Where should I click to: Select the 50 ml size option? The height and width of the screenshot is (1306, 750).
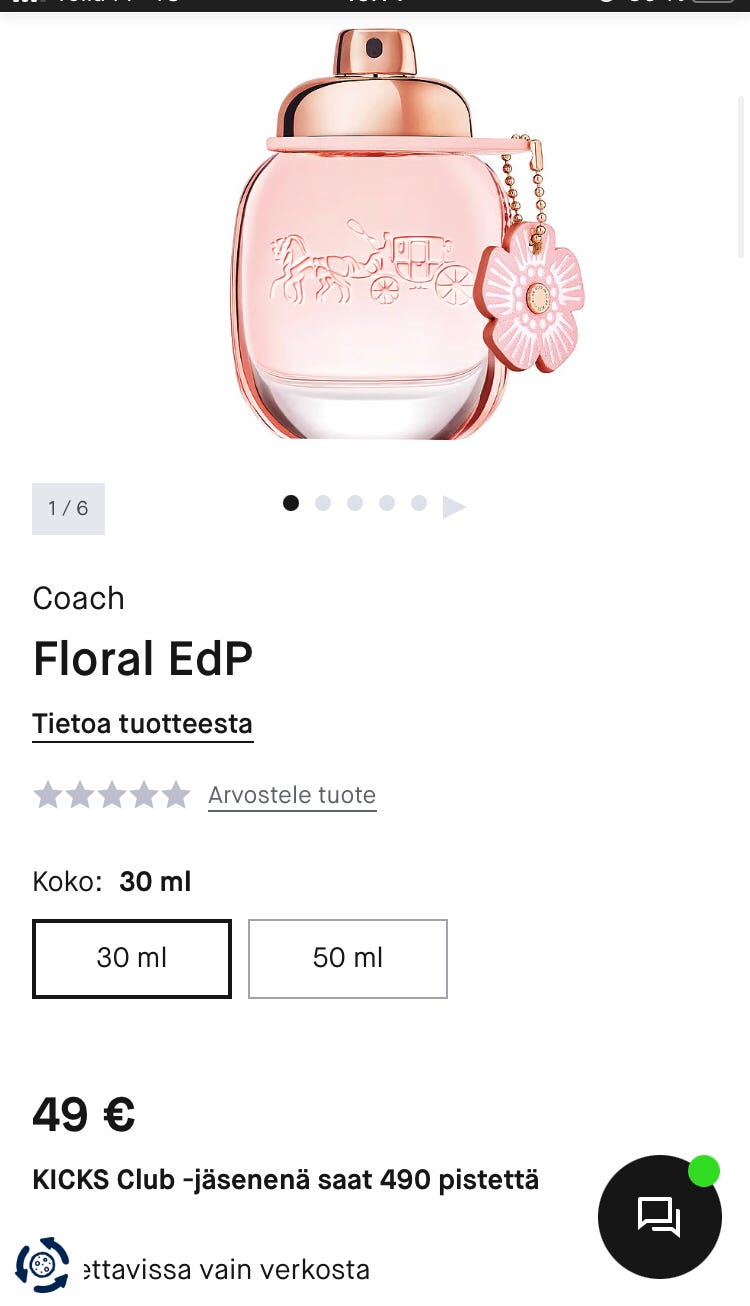pyautogui.click(x=347, y=958)
